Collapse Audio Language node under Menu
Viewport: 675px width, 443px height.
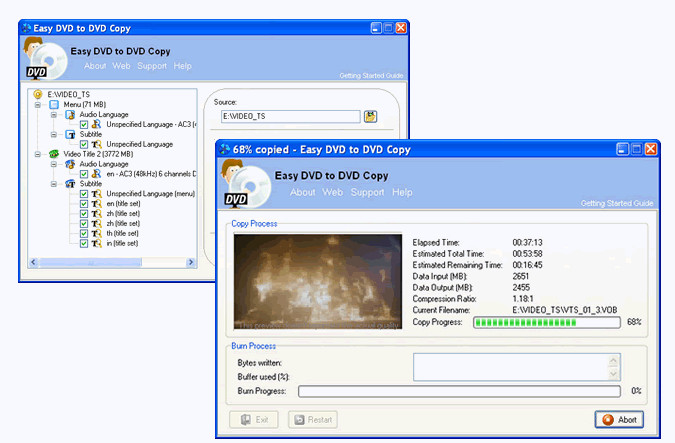tap(54, 115)
